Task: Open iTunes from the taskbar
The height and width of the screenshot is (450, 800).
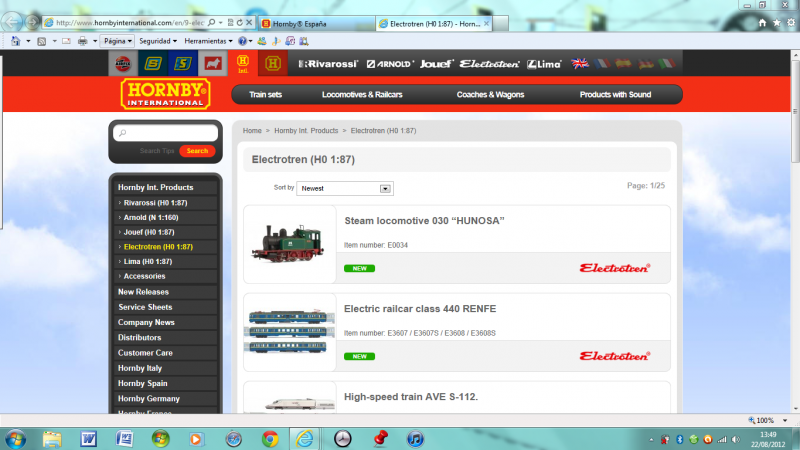Action: pyautogui.click(x=415, y=439)
